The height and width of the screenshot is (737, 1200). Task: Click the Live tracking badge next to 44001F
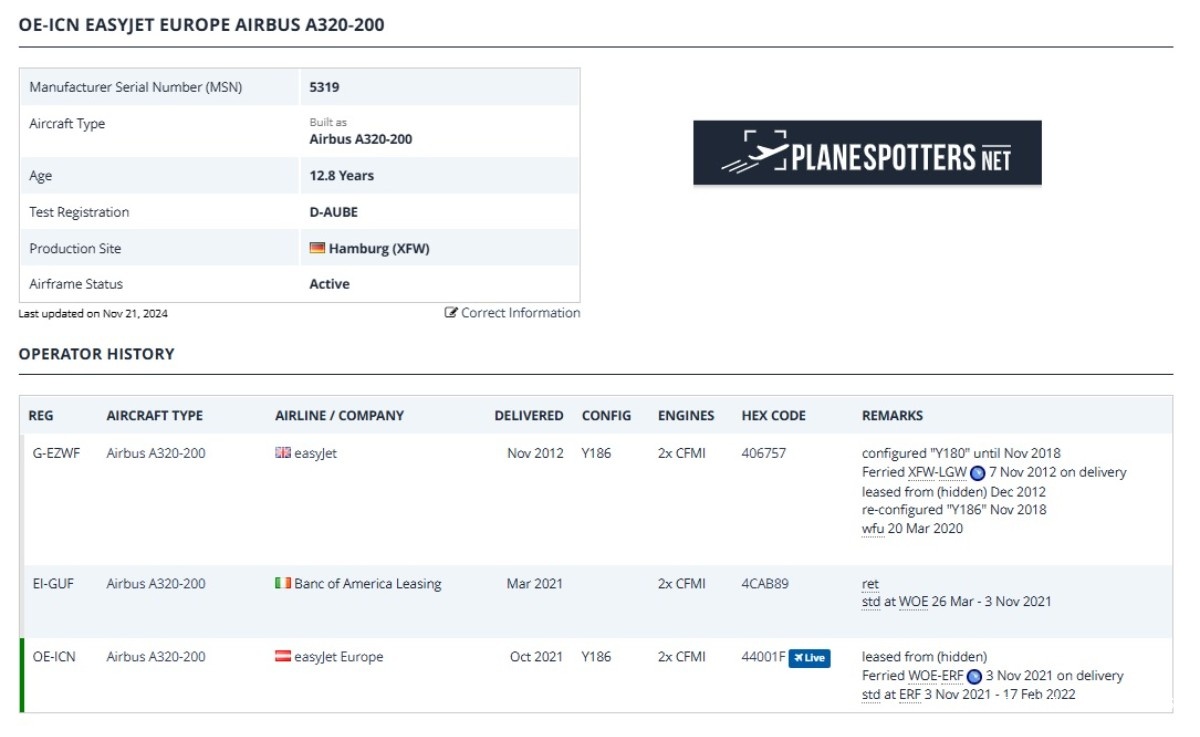click(x=809, y=658)
